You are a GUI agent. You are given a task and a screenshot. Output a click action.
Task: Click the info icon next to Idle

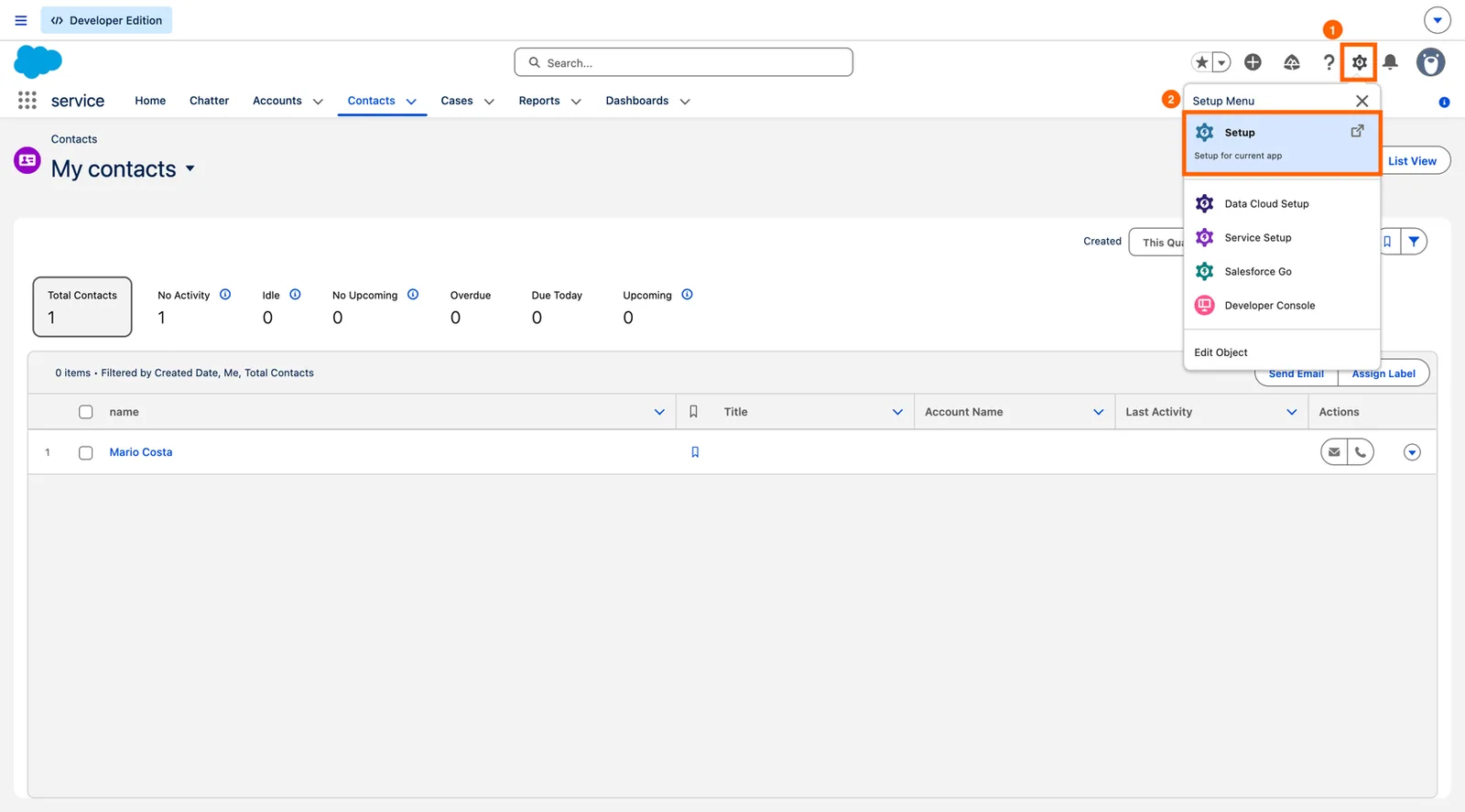(295, 295)
